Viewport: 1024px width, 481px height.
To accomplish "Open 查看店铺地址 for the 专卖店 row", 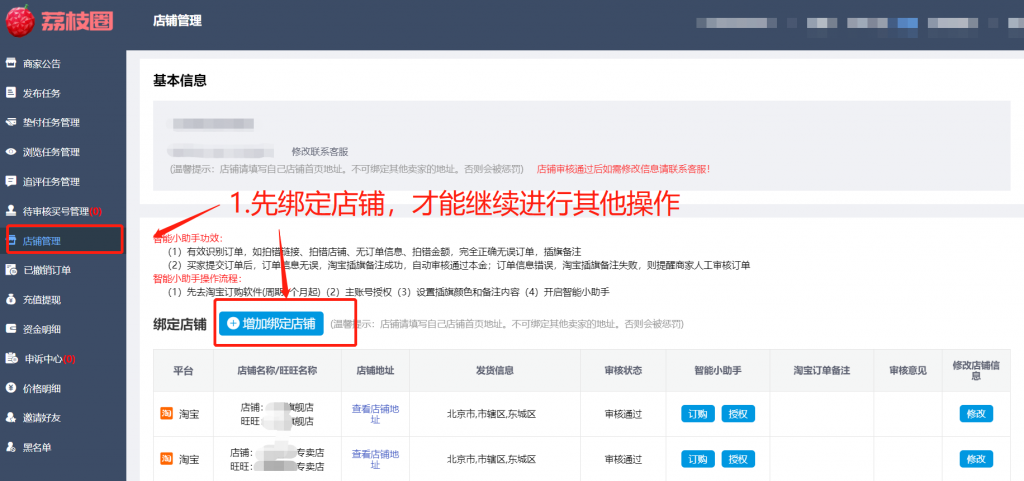I will click(x=376, y=459).
